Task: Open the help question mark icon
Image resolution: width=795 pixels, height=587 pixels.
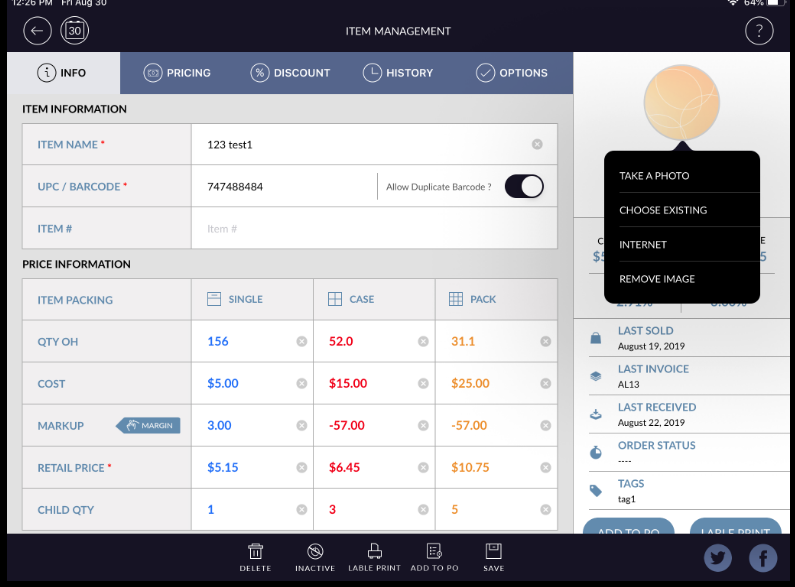Action: 759,31
